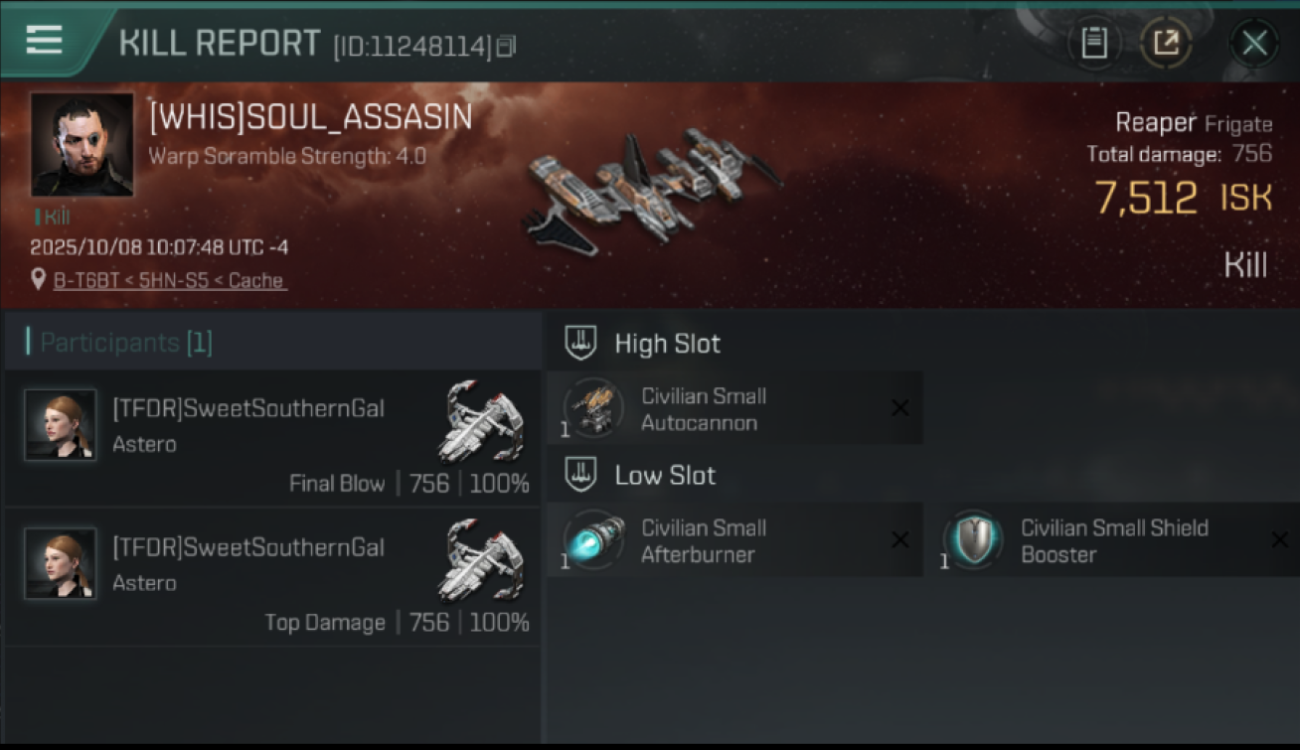Click the Reaper frigate ship image
Image resolution: width=1300 pixels, height=750 pixels.
tap(650, 190)
